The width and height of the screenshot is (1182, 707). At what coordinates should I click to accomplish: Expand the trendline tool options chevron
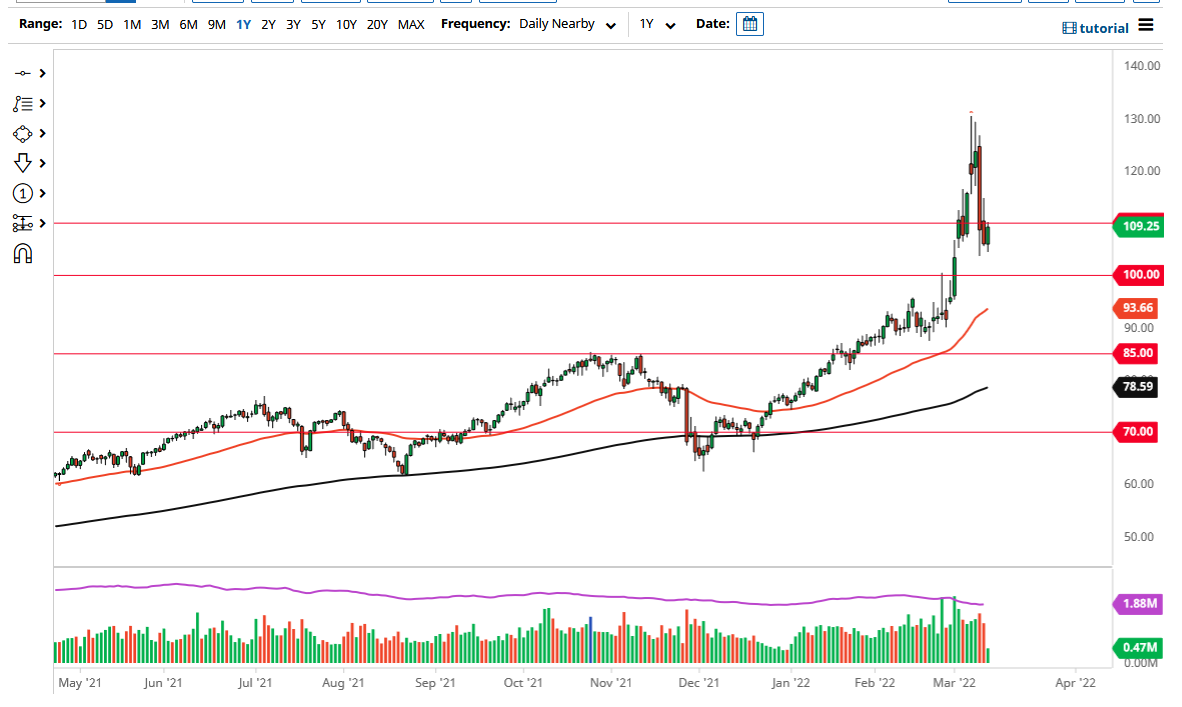[41, 73]
